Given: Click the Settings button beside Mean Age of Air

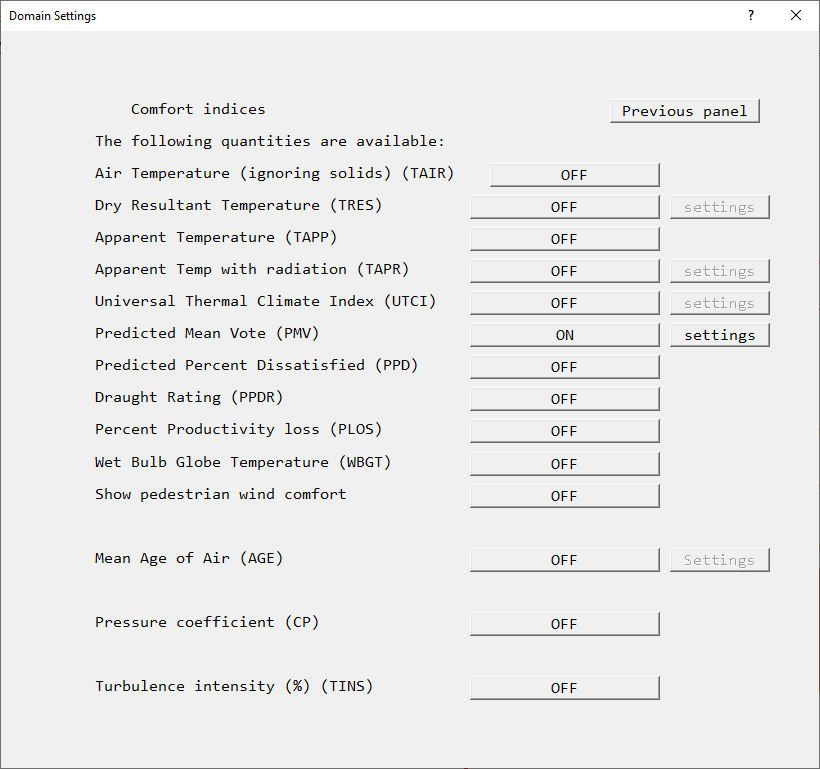Looking at the screenshot, I should tap(719, 560).
